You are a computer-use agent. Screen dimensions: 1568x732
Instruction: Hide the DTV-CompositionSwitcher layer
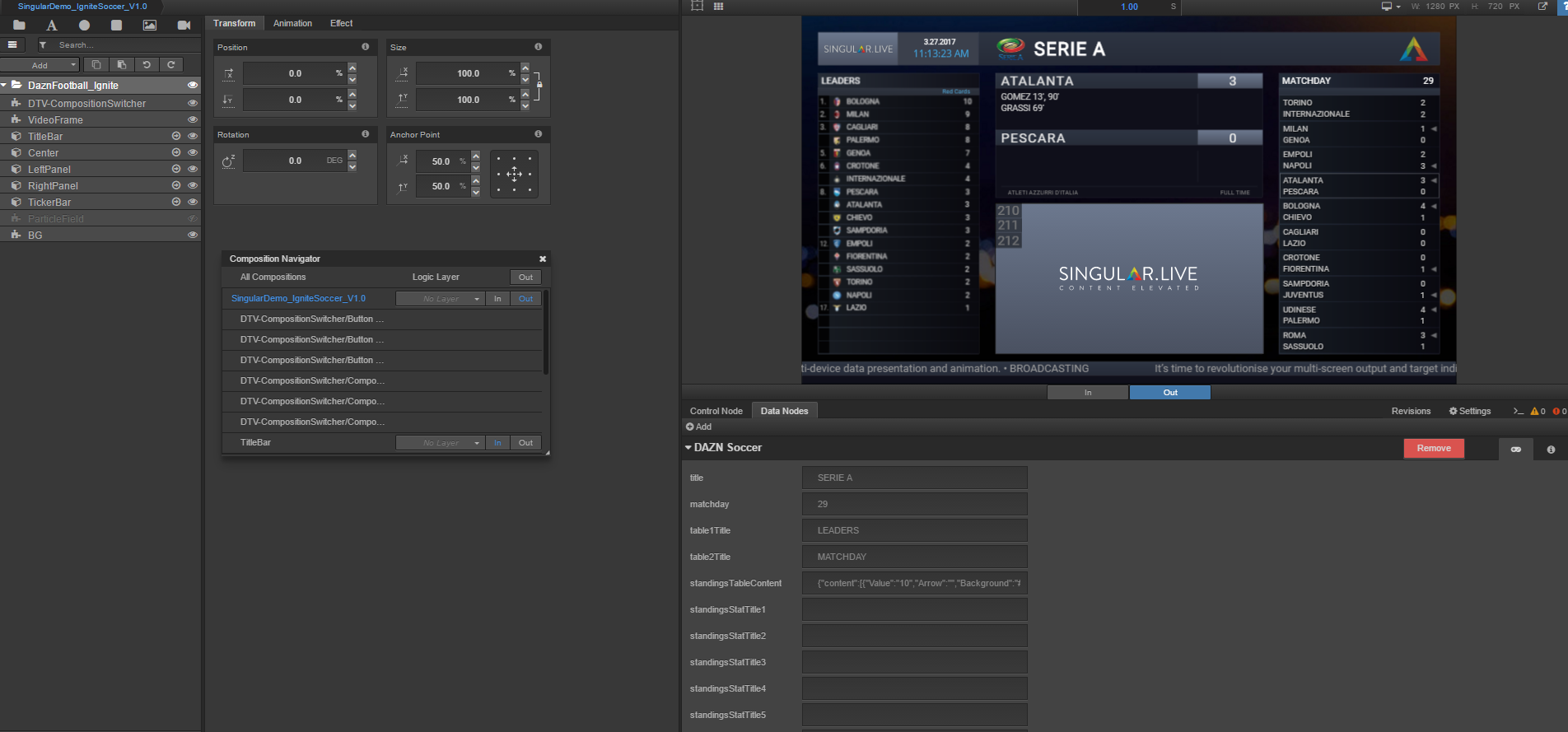point(193,103)
